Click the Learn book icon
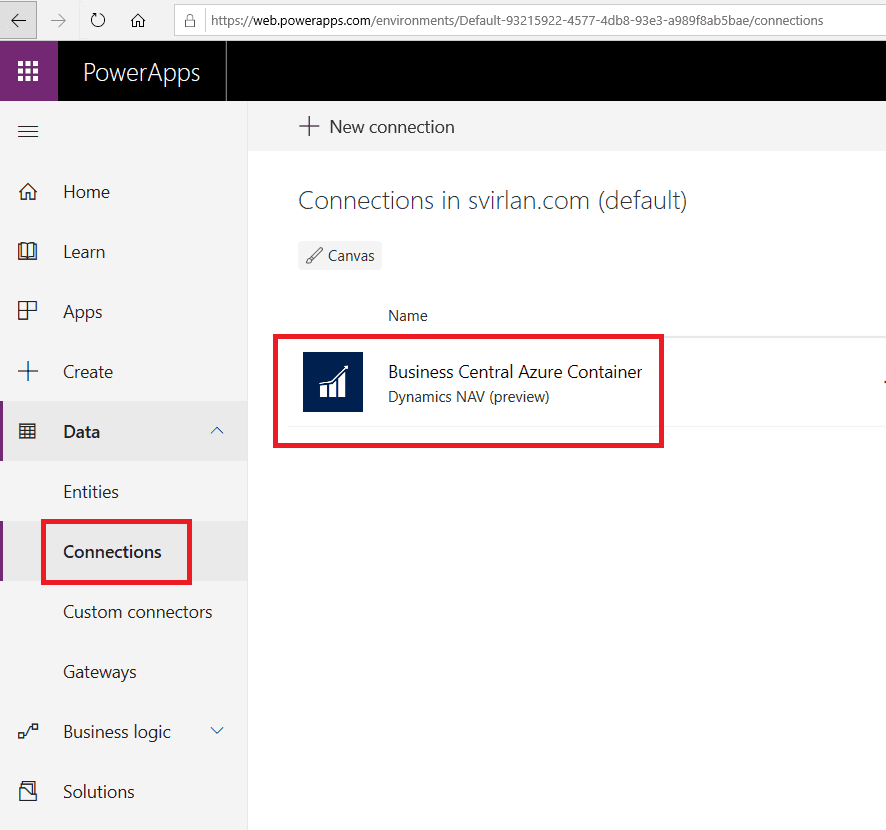886x830 pixels. [x=28, y=251]
